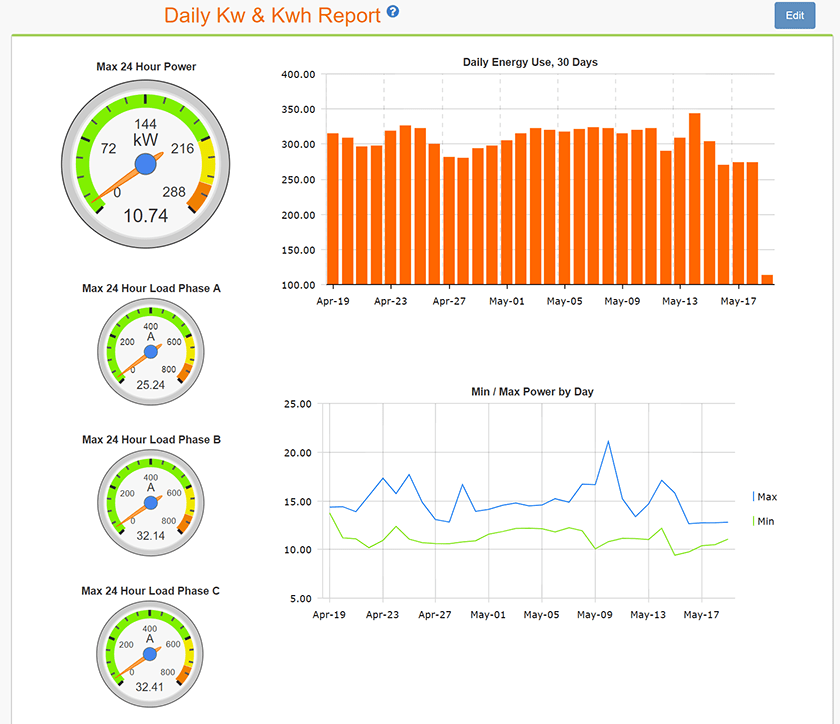Click the Max 24 Hour Power gauge
840x724 pixels.
tap(145, 163)
